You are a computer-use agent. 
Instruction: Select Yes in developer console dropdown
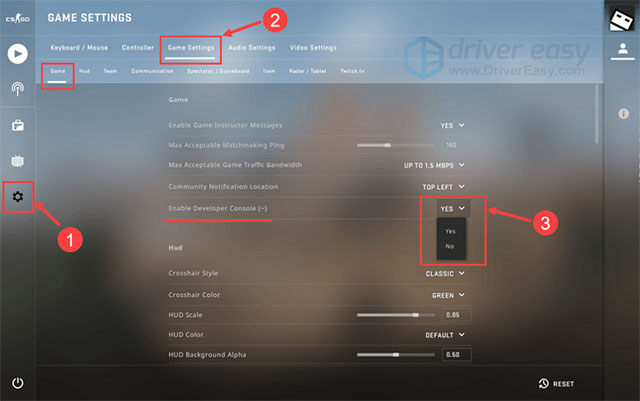point(450,231)
